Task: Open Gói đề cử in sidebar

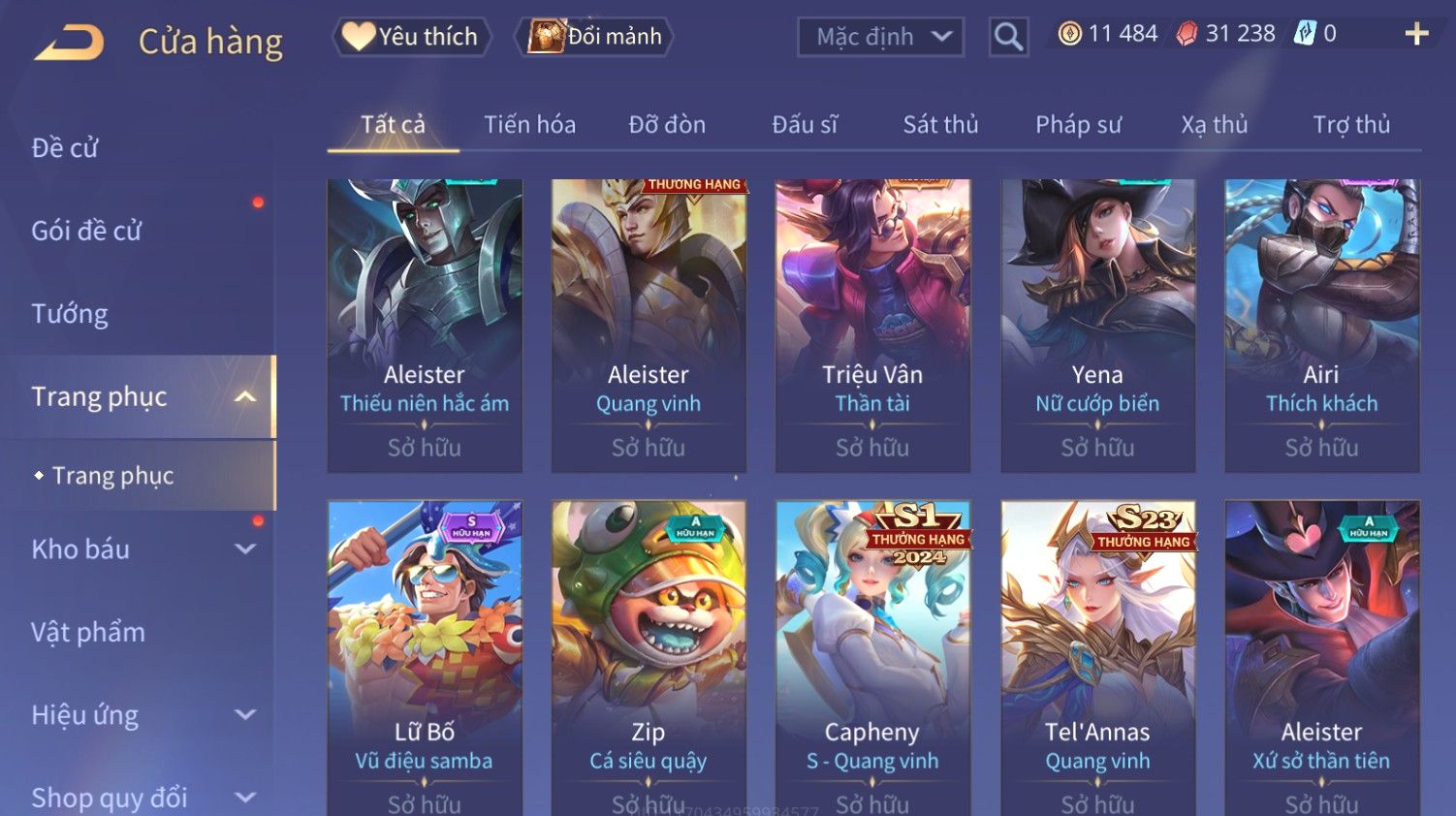Action: point(86,231)
